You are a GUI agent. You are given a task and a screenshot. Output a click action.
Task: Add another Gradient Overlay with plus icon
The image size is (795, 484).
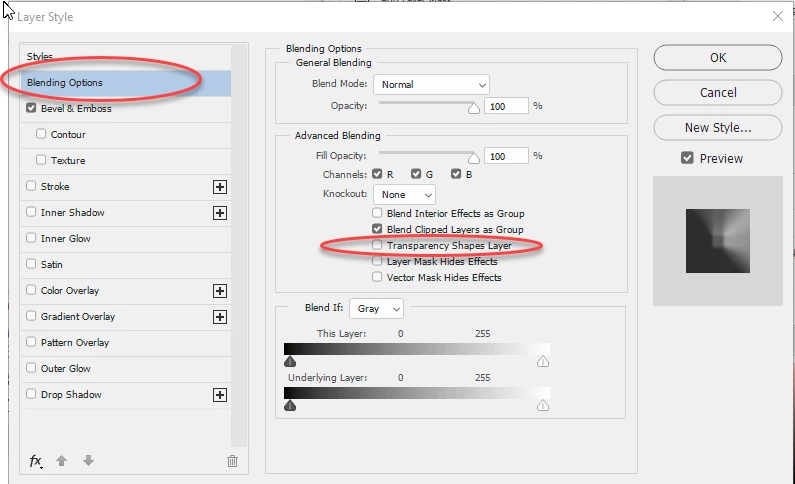tap(220, 317)
